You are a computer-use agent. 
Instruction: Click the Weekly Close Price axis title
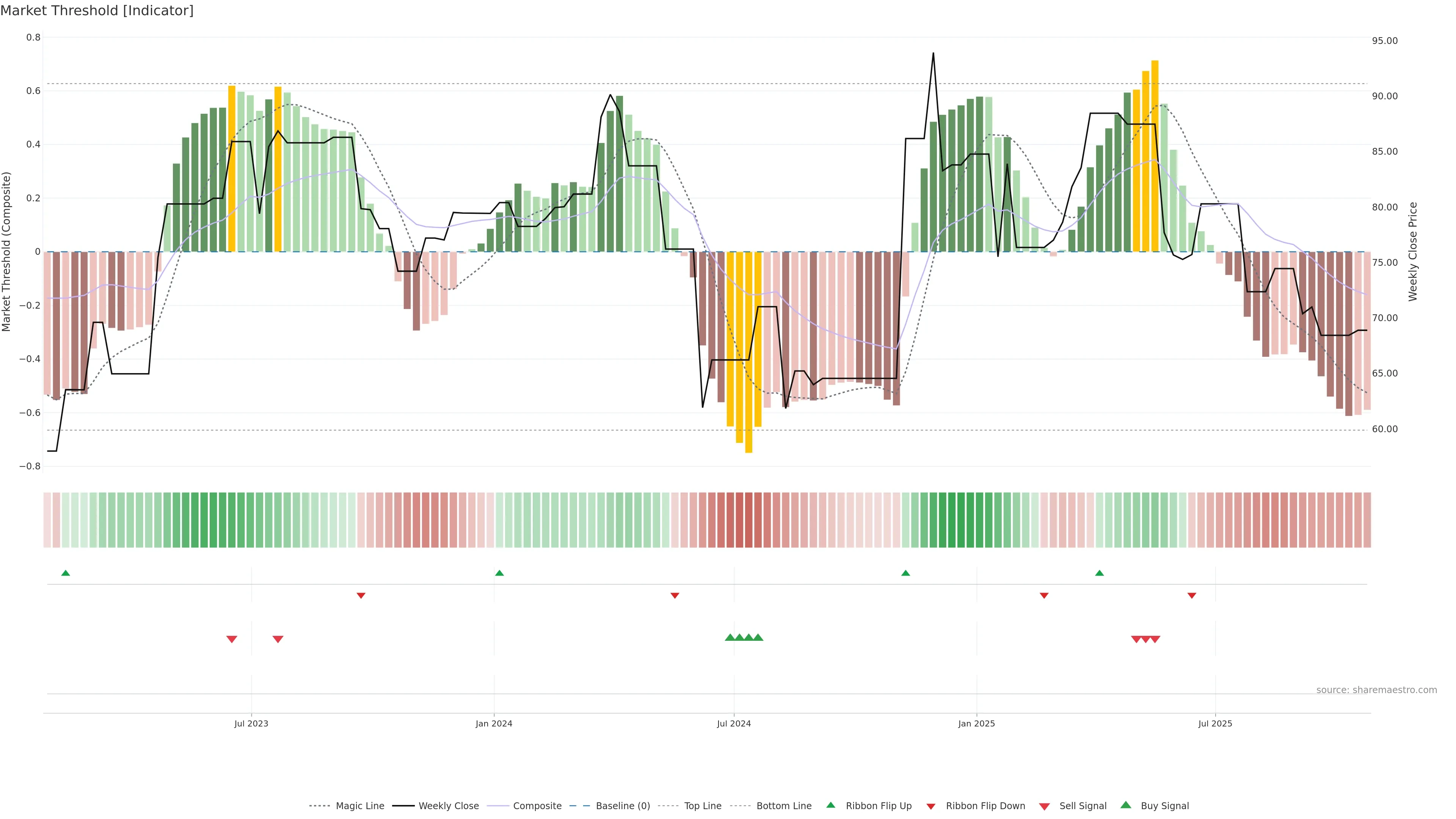[x=1413, y=251]
